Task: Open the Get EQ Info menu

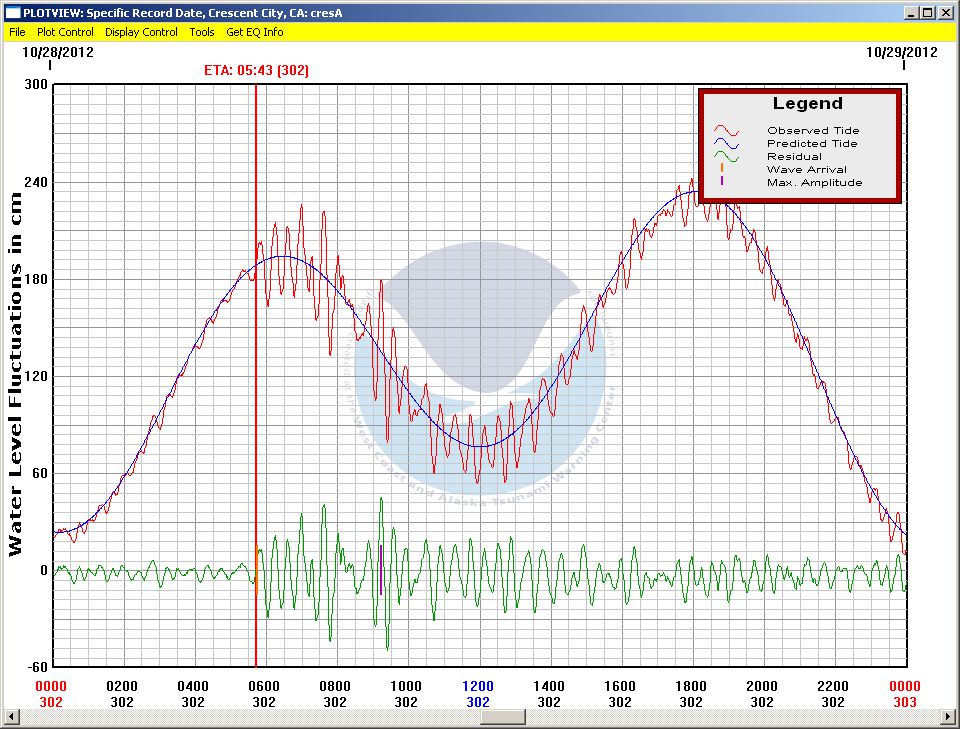Action: pos(254,32)
